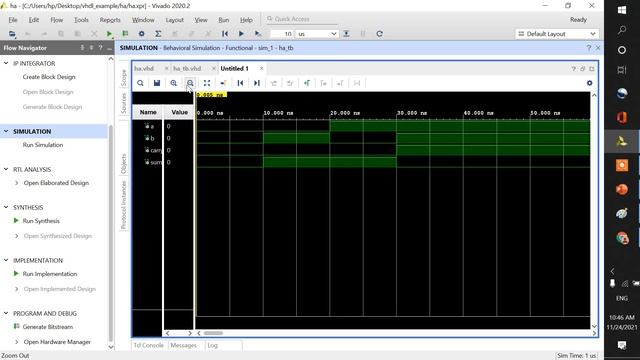
Task: Open the Default Layout dropdown
Action: [x=557, y=34]
